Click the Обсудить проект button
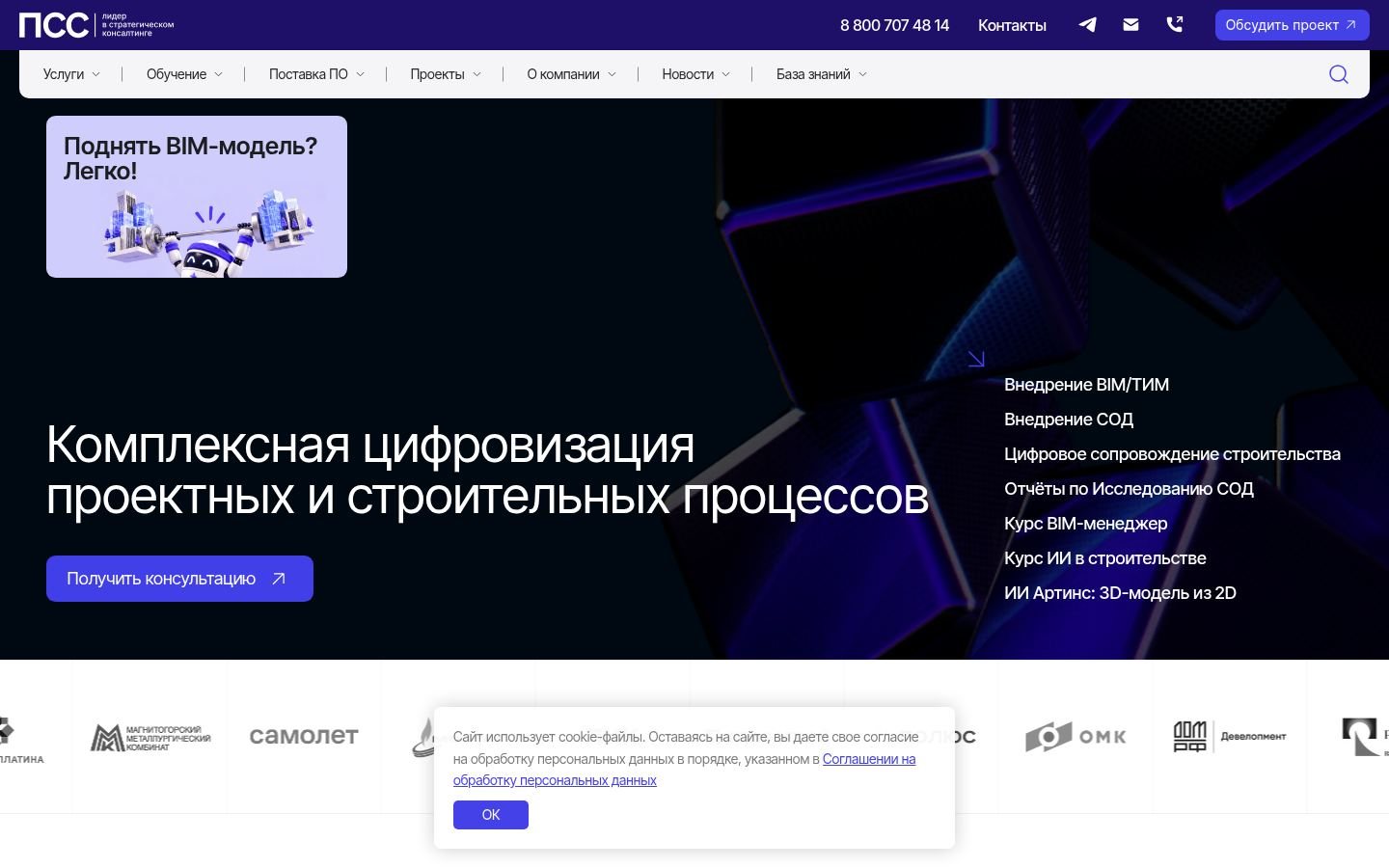This screenshot has width=1389, height=868. coord(1292,25)
